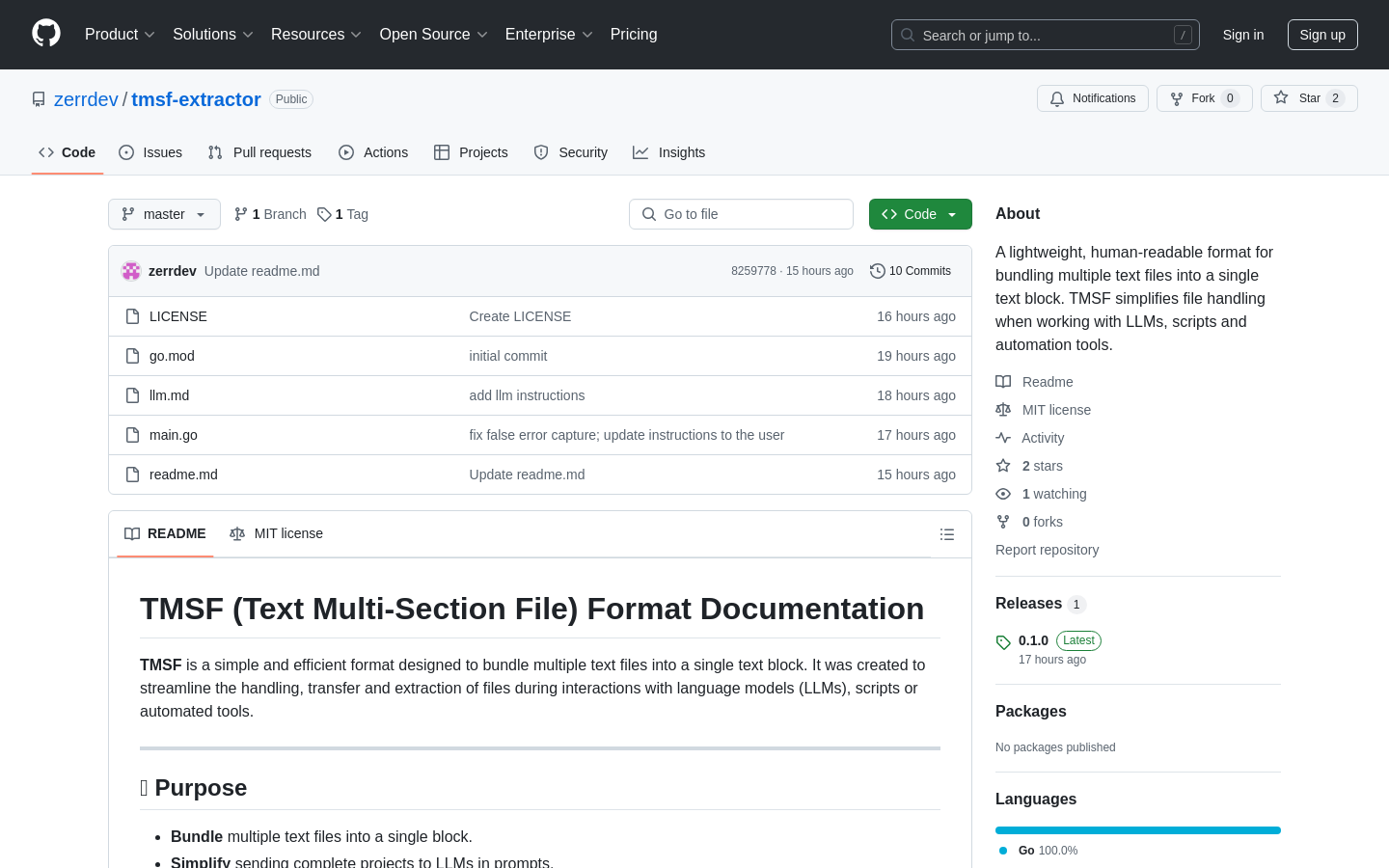Open the Pricing page
1389x868 pixels.
(634, 35)
